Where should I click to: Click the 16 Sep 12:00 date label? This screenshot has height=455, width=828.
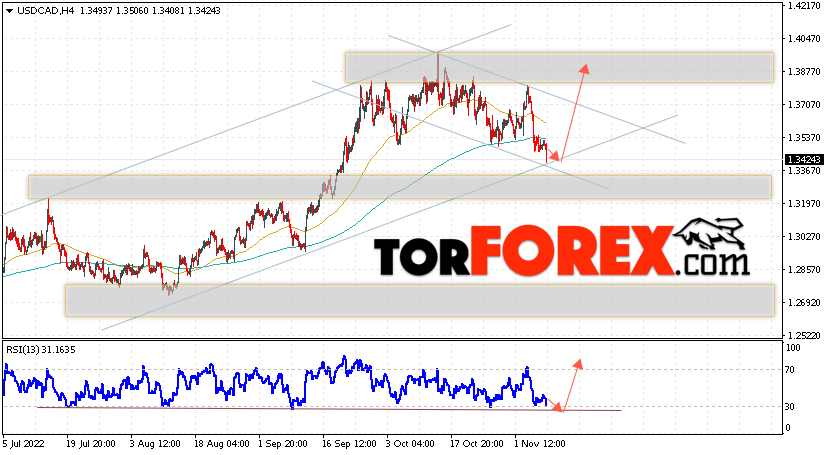[350, 443]
